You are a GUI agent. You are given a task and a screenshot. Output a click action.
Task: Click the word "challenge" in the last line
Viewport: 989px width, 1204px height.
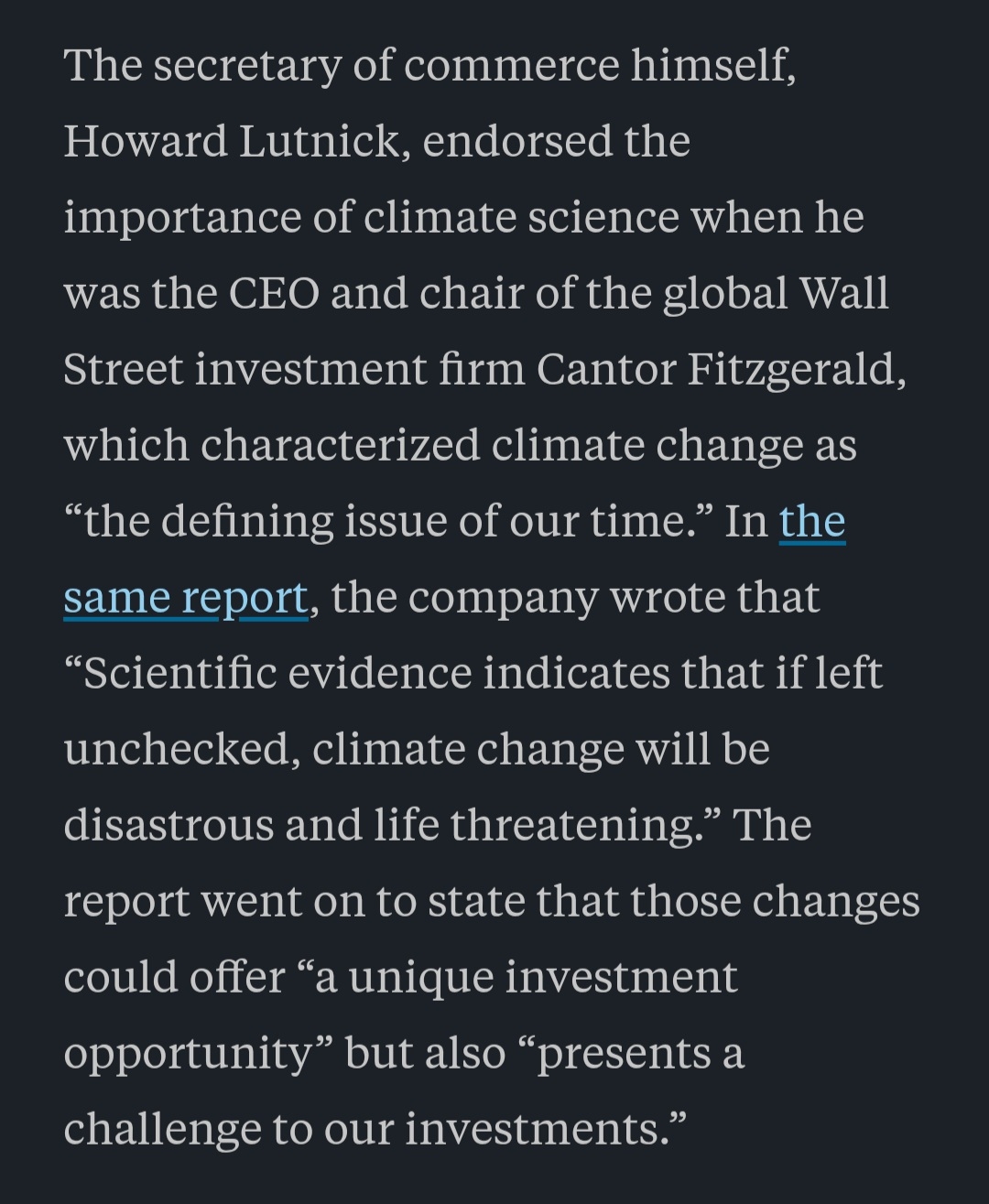pos(162,1129)
